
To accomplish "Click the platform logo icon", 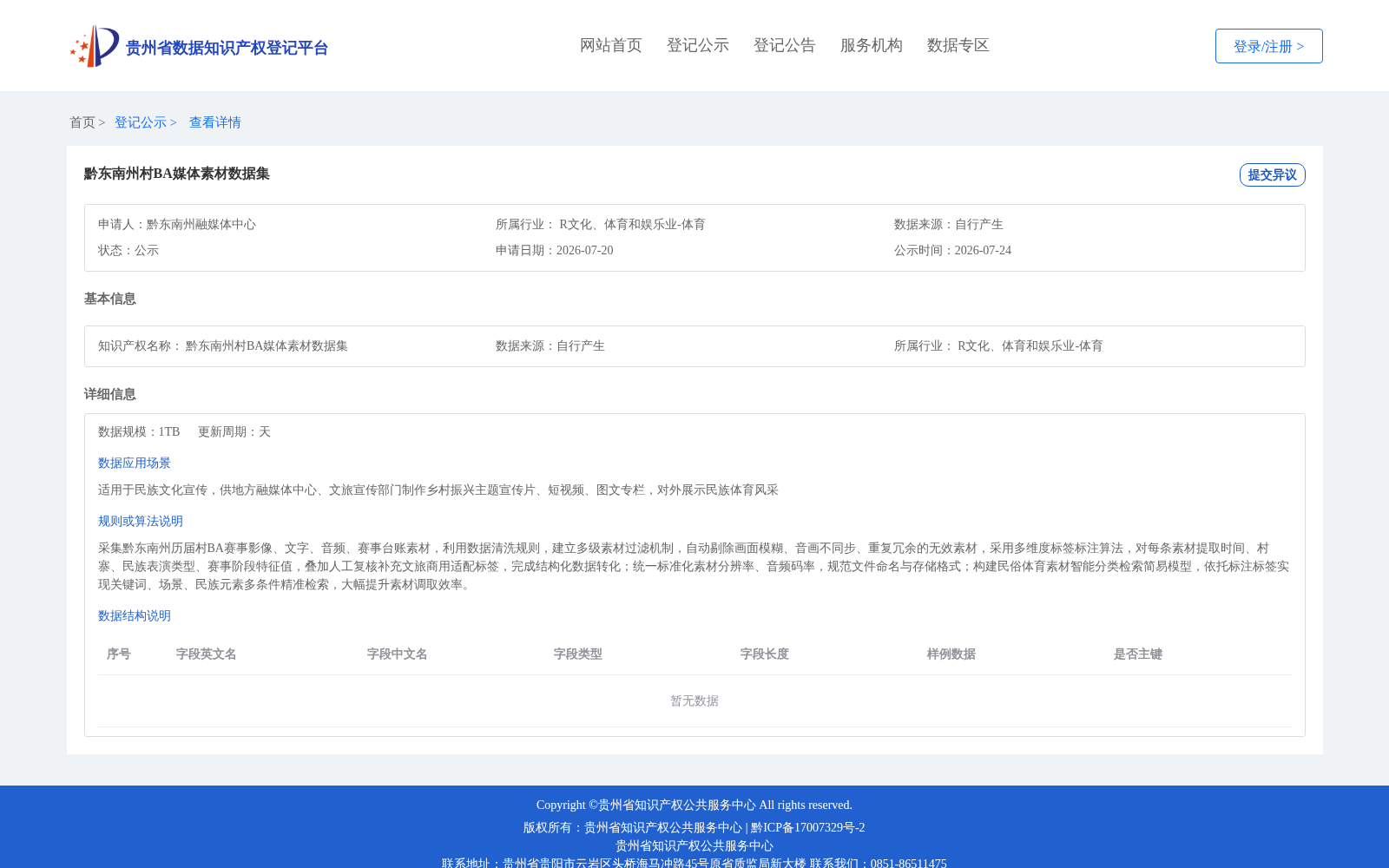I will 95,46.
